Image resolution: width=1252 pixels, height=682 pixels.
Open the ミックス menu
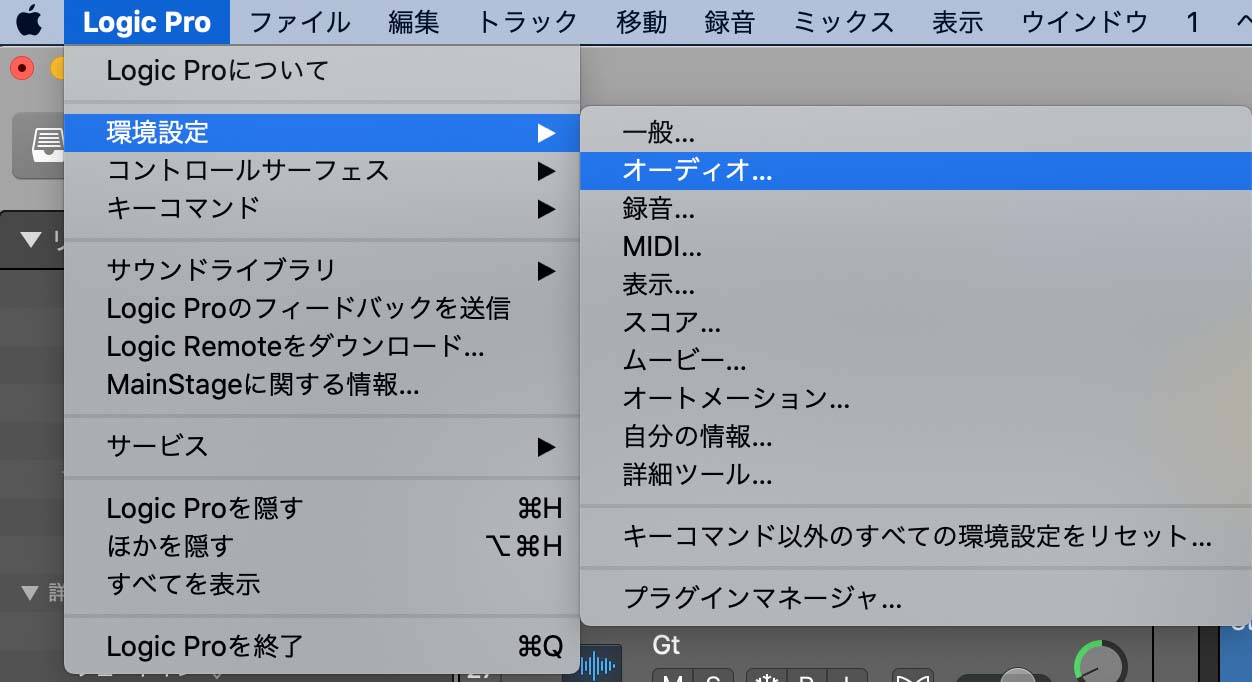pos(843,21)
